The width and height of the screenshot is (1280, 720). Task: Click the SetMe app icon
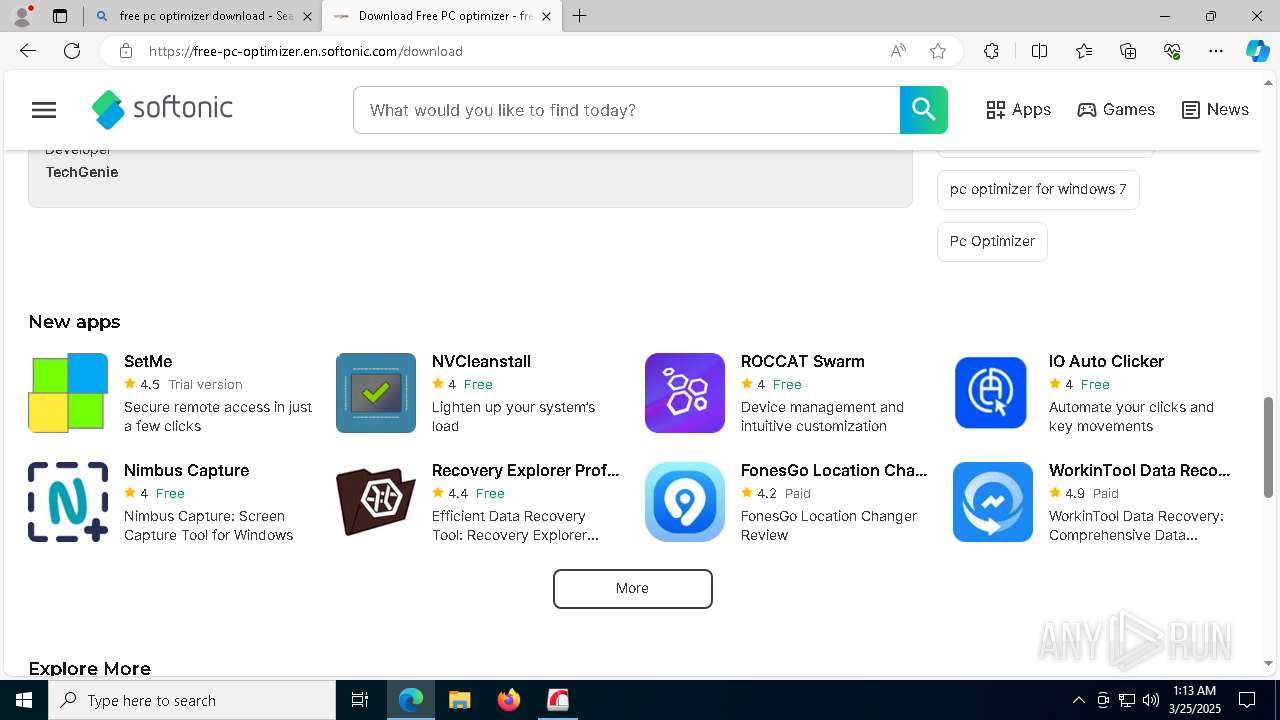[68, 393]
